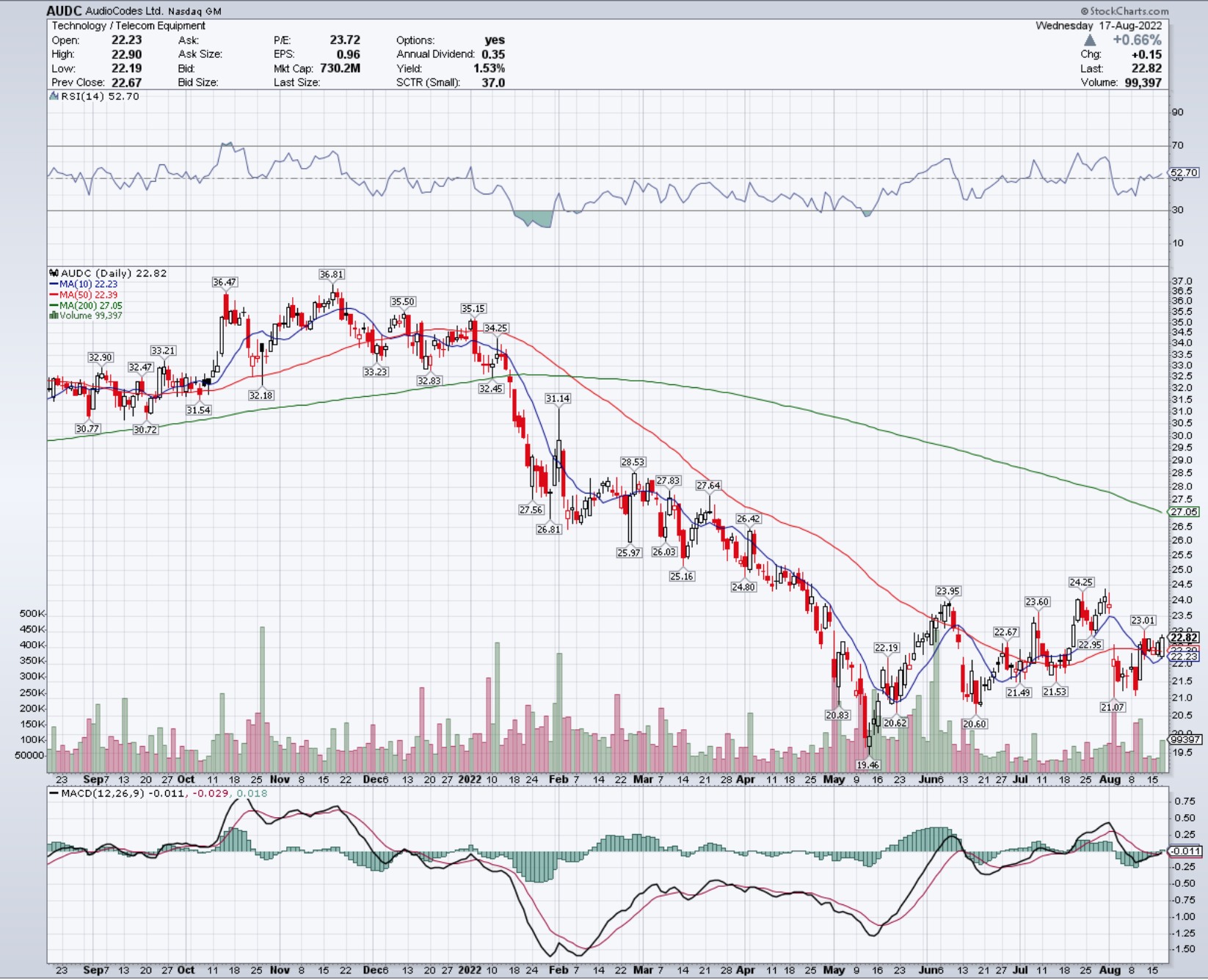Screen dimensions: 1208x980
Task: Click the 30.77 low price label
Action: click(87, 428)
